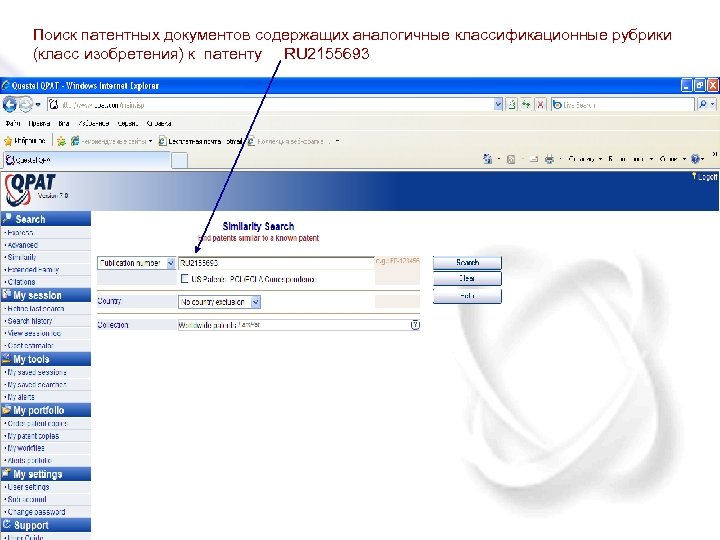Open Extended Family in sidebar
Screen dimensions: 720x540
(x=32, y=270)
